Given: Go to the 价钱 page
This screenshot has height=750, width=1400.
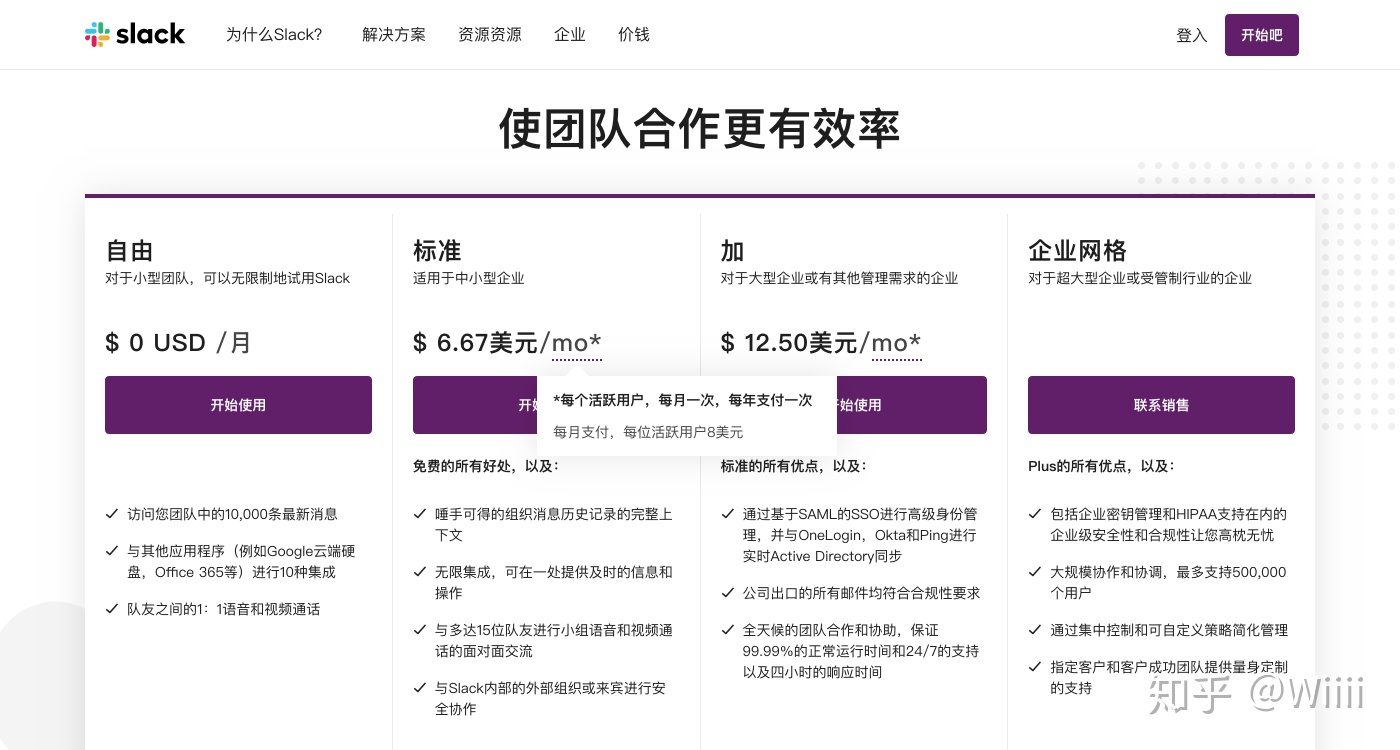Looking at the screenshot, I should coord(634,34).
